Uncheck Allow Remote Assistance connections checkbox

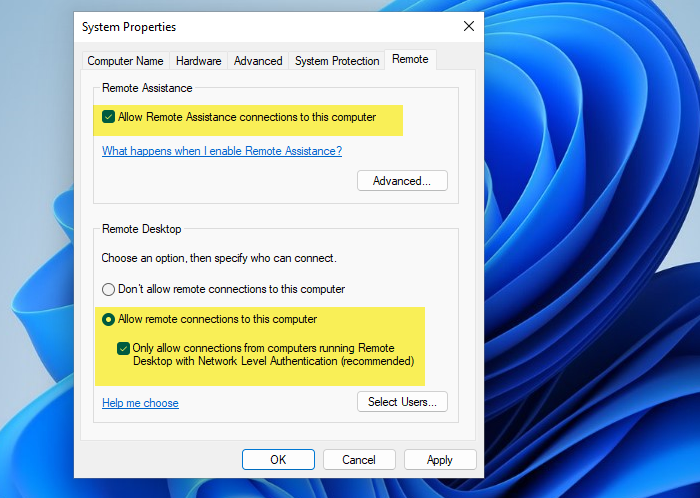pos(109,117)
